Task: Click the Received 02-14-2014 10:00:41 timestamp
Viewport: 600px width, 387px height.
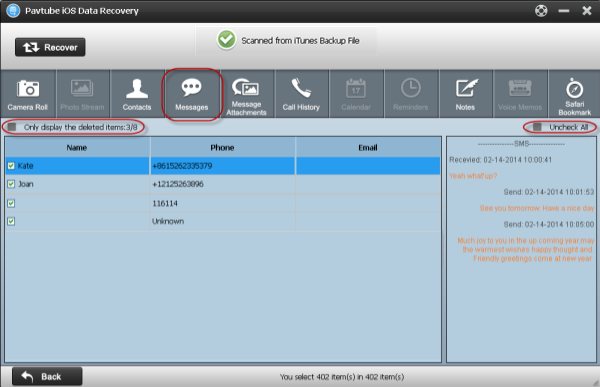Action: point(501,160)
